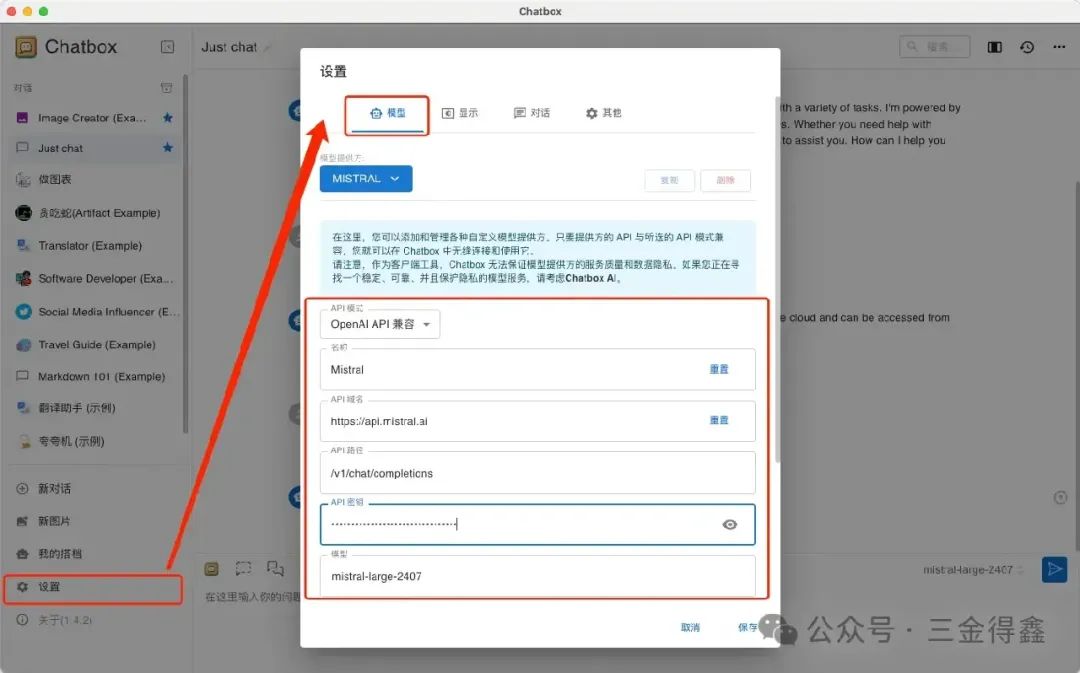Click the star icon next to Image Creator
Viewport: 1080px width, 673px height.
point(168,118)
